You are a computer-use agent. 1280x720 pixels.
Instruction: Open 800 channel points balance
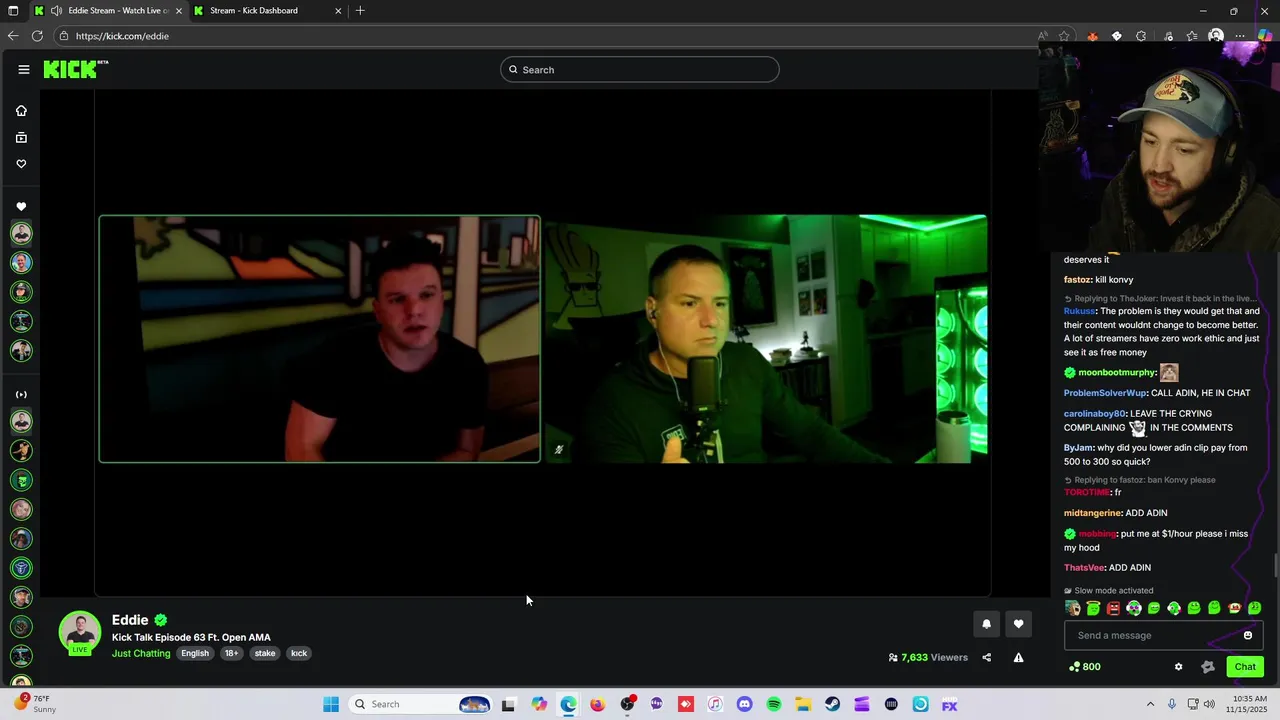(1085, 667)
